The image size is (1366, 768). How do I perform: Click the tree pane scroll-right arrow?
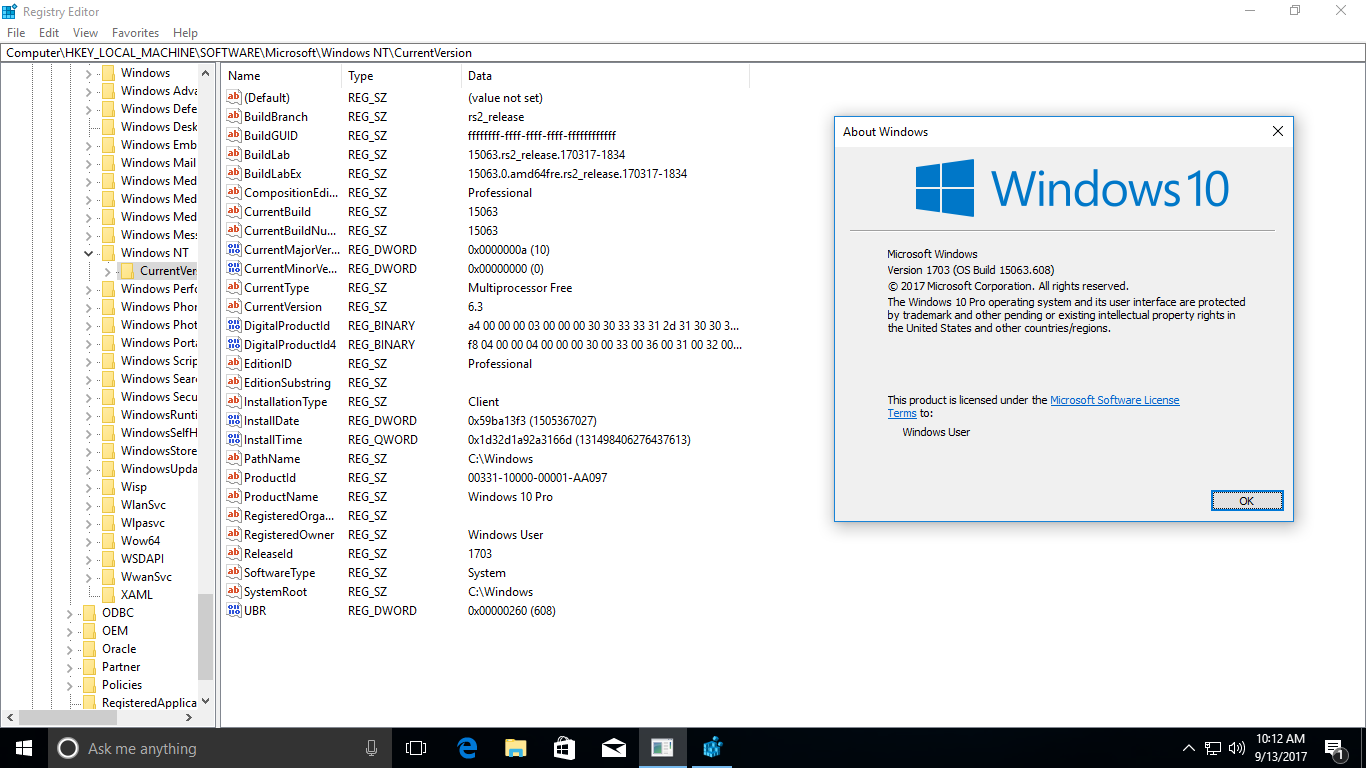click(190, 718)
